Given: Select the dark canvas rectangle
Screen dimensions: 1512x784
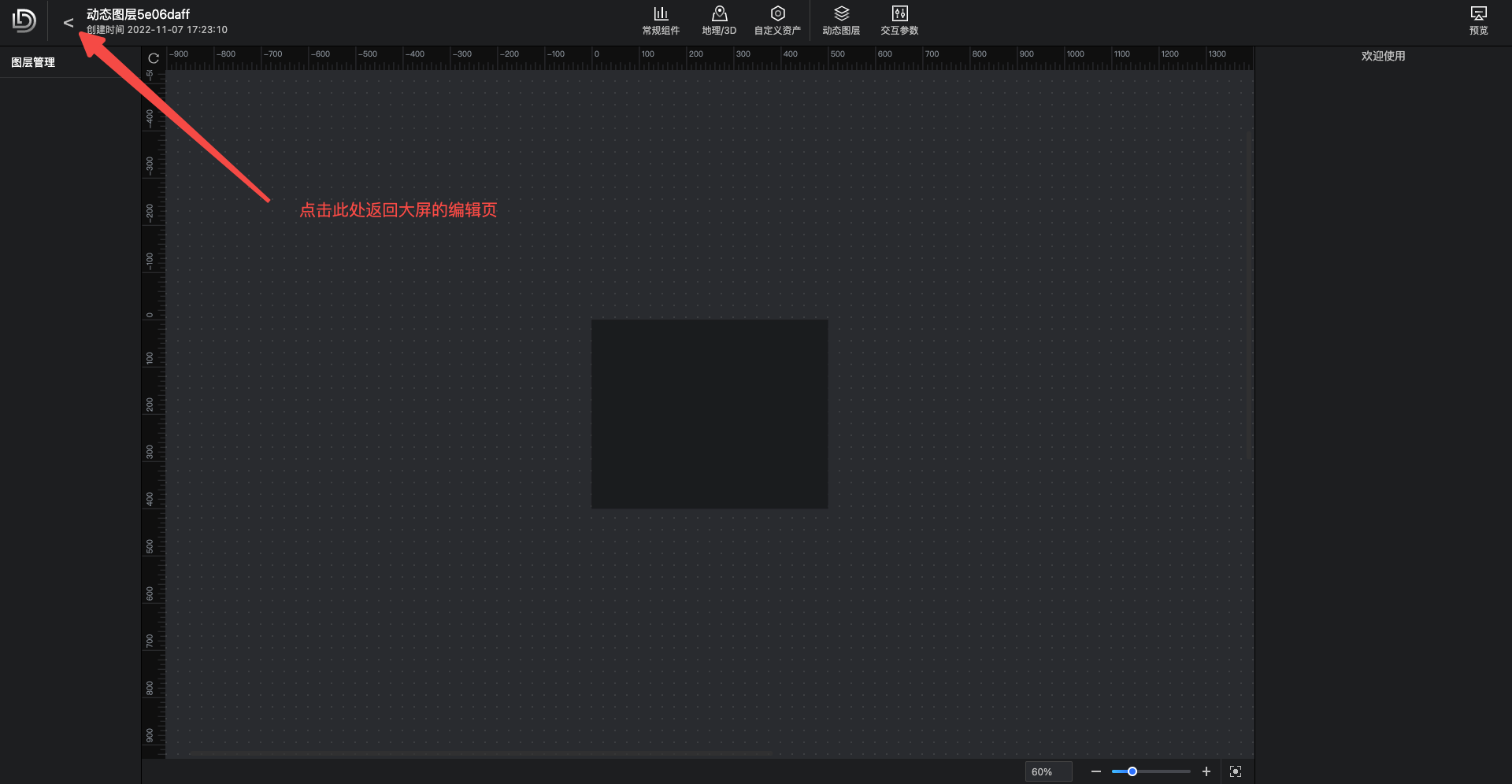Looking at the screenshot, I should (x=709, y=413).
